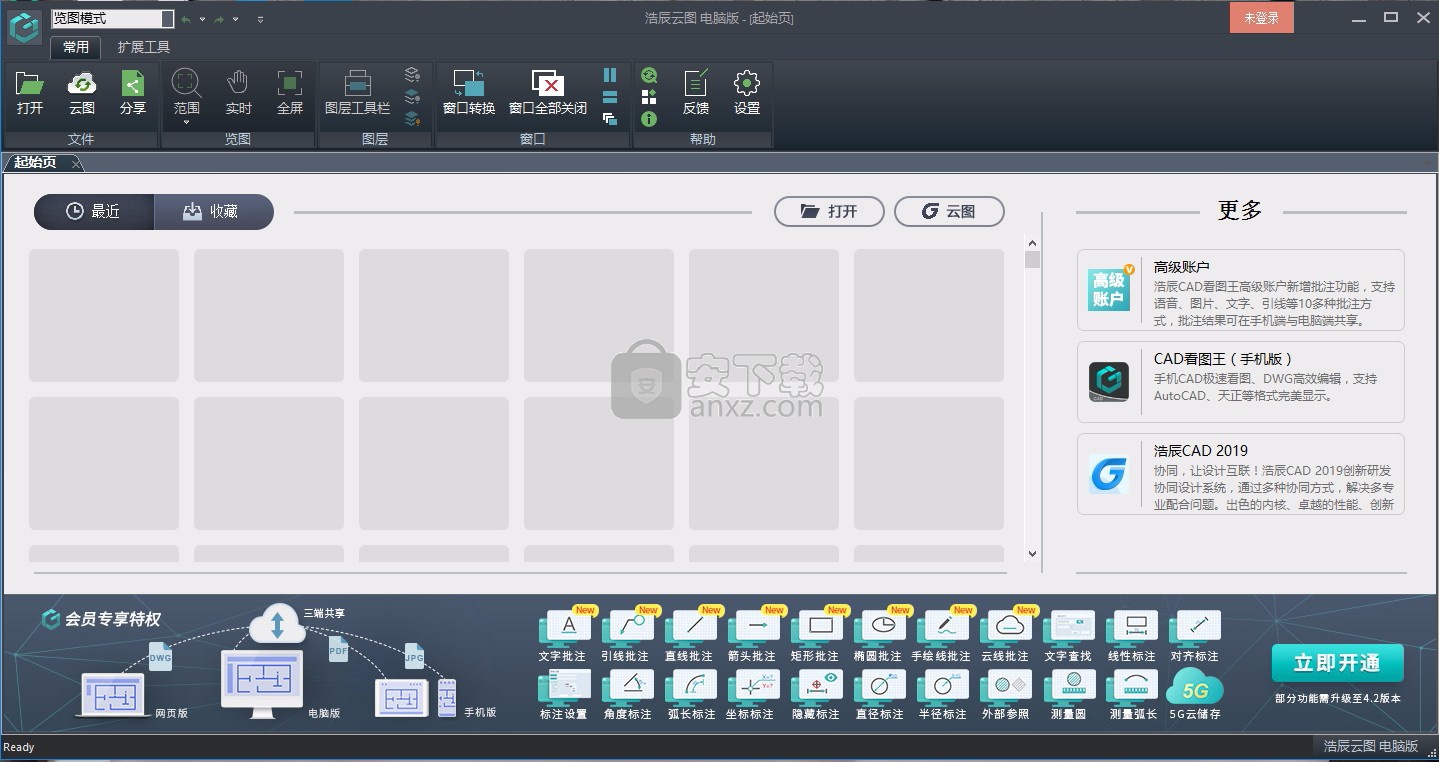This screenshot has height=762, width=1439.
Task: Show the 最近 recent files tab
Action: coord(94,211)
